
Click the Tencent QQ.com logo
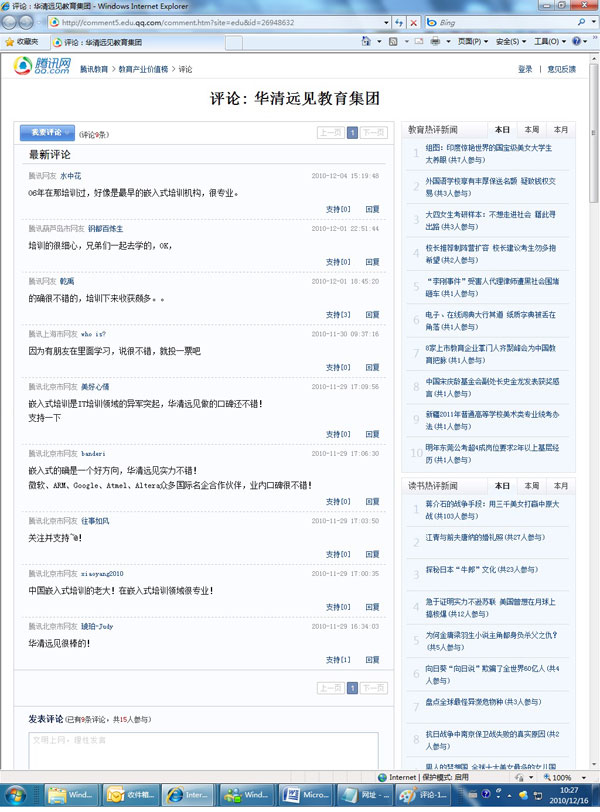tap(42, 67)
